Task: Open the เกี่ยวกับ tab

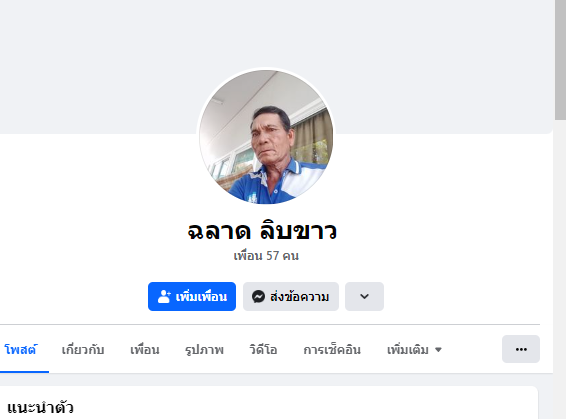Action: pos(83,350)
